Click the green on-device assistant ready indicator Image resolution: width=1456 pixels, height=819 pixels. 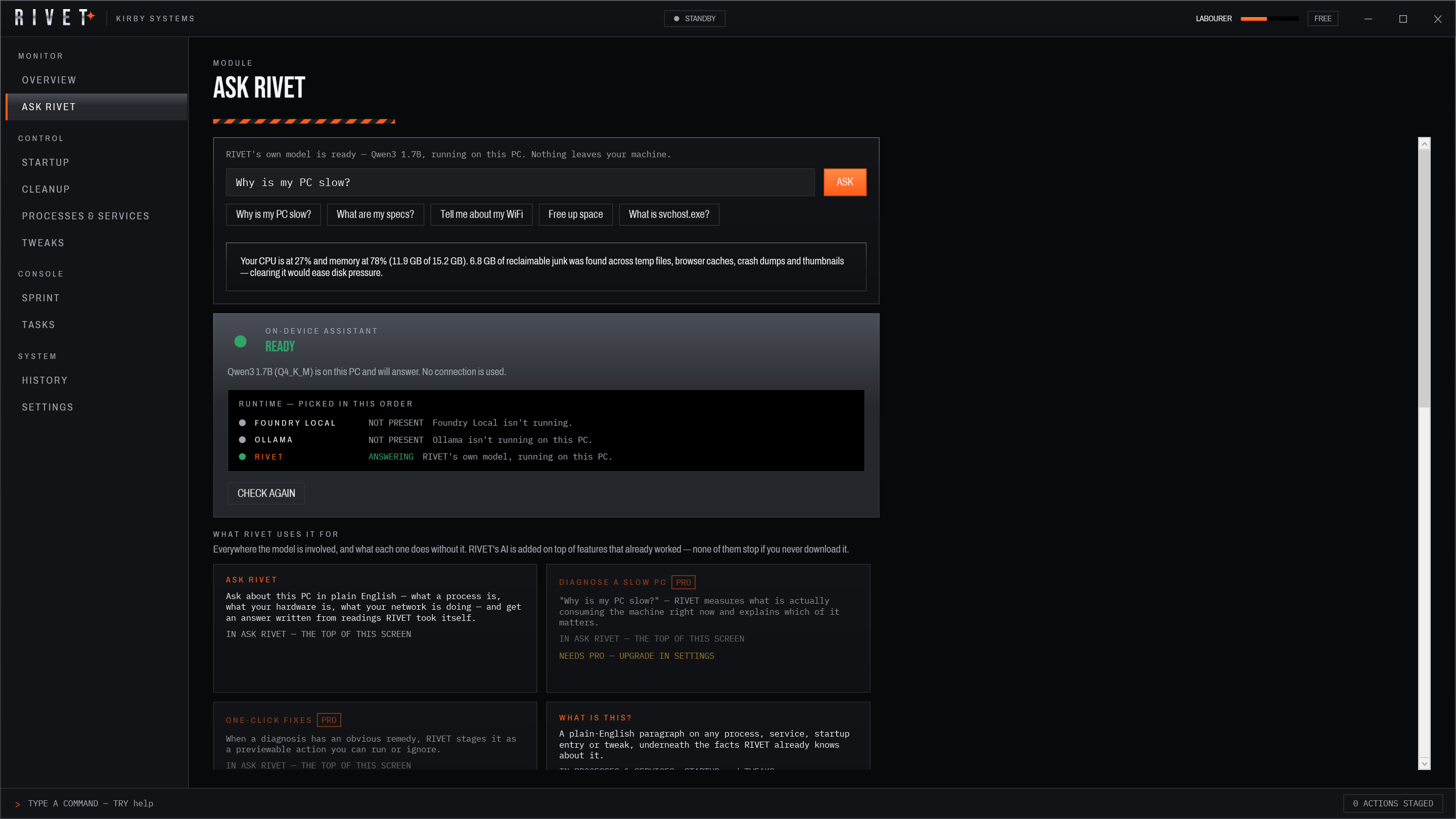tap(240, 341)
